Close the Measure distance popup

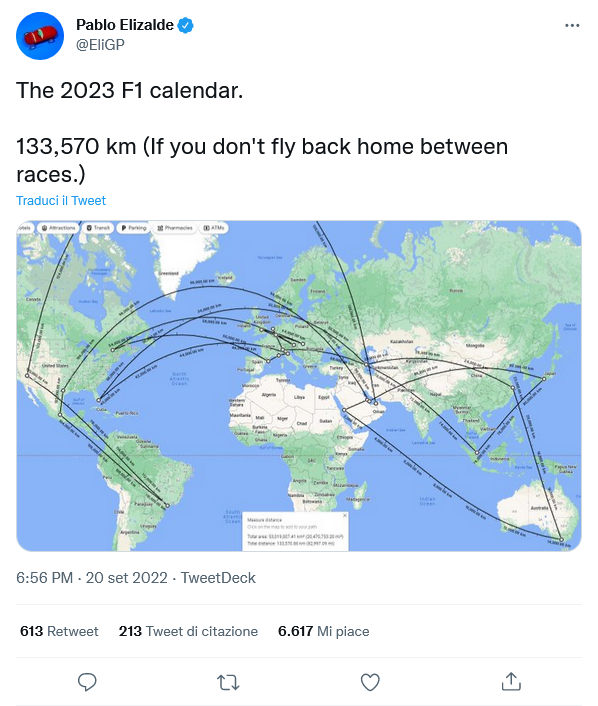[345, 516]
